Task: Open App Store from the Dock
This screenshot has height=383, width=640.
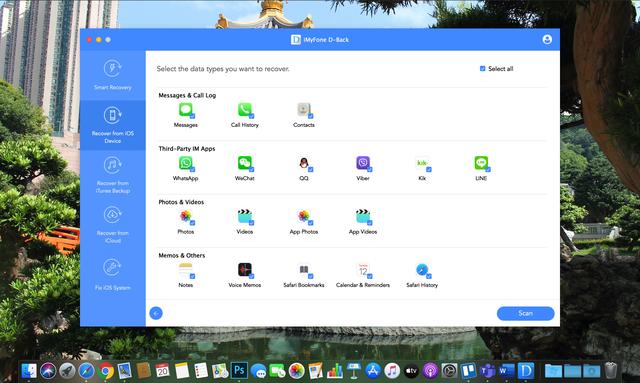Action: 373,371
